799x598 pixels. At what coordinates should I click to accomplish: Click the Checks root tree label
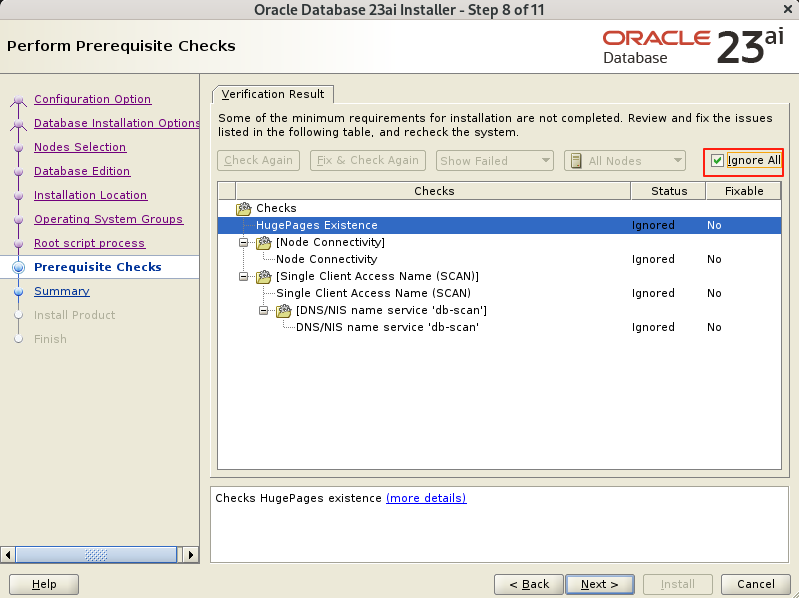[276, 208]
